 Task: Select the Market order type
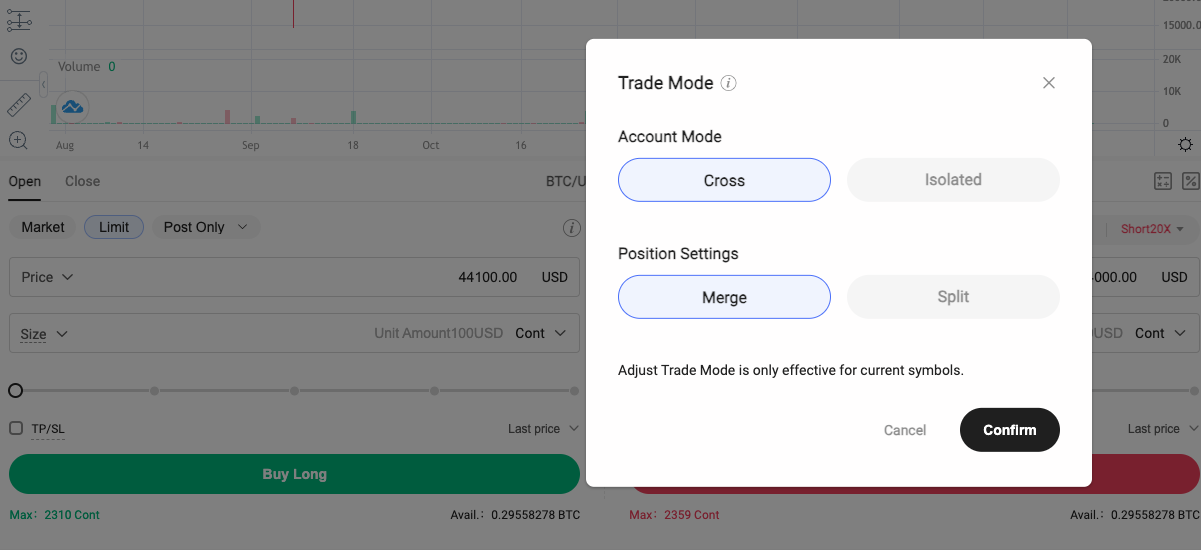tap(43, 227)
